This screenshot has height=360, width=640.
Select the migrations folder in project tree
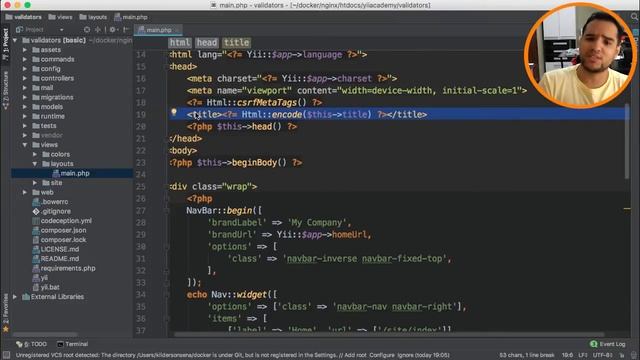[57, 98]
